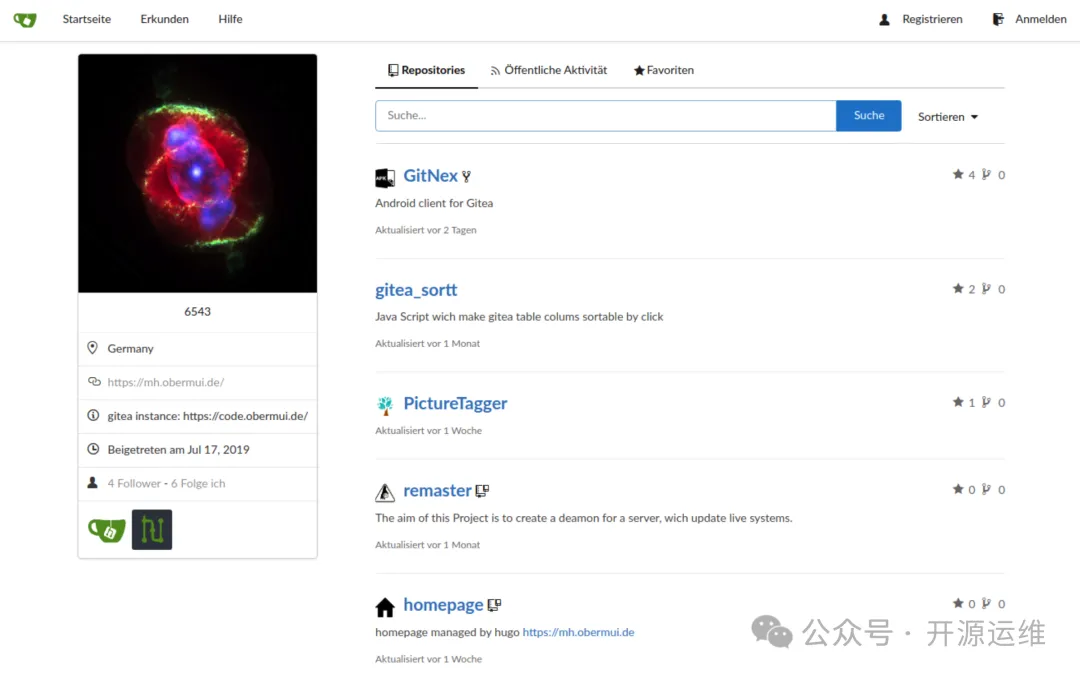Expand the Sortieren dropdown

pyautogui.click(x=947, y=117)
